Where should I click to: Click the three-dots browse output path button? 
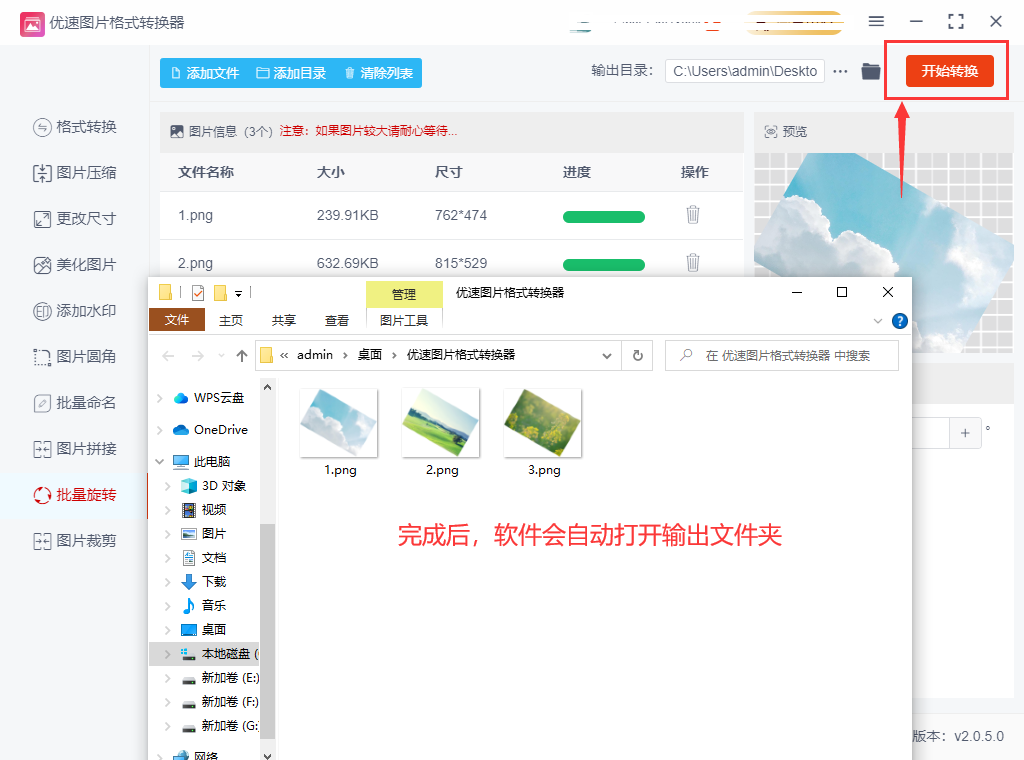click(840, 71)
